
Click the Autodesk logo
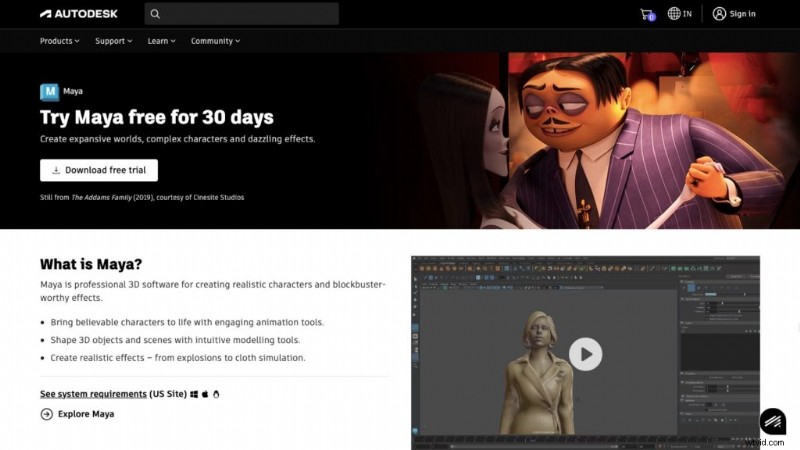pyautogui.click(x=79, y=14)
